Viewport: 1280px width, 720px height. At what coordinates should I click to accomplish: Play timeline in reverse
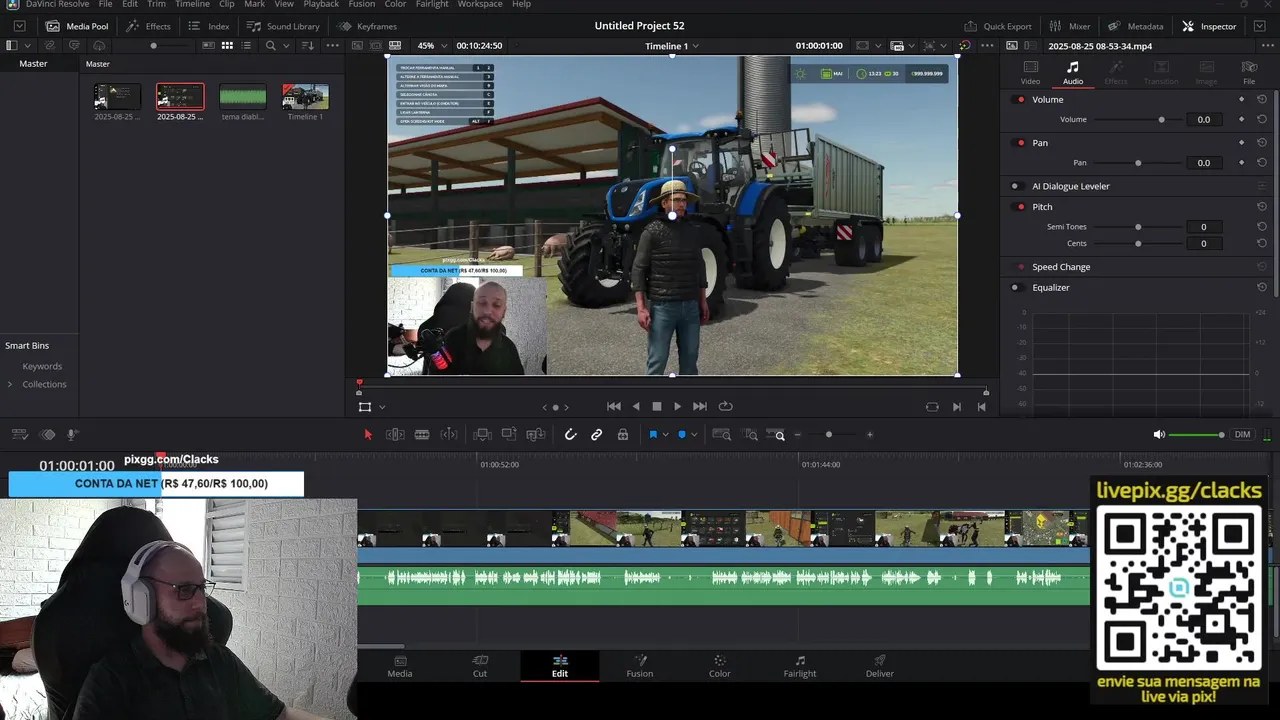pyautogui.click(x=636, y=406)
